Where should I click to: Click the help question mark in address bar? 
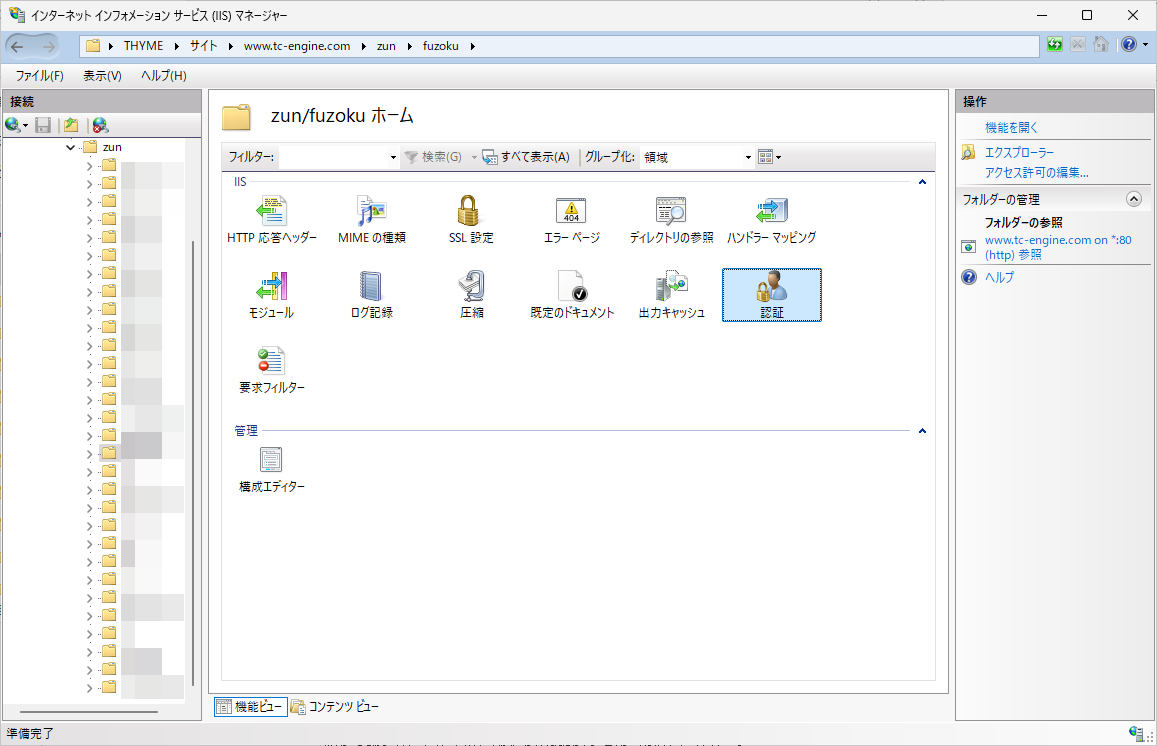click(x=1129, y=45)
